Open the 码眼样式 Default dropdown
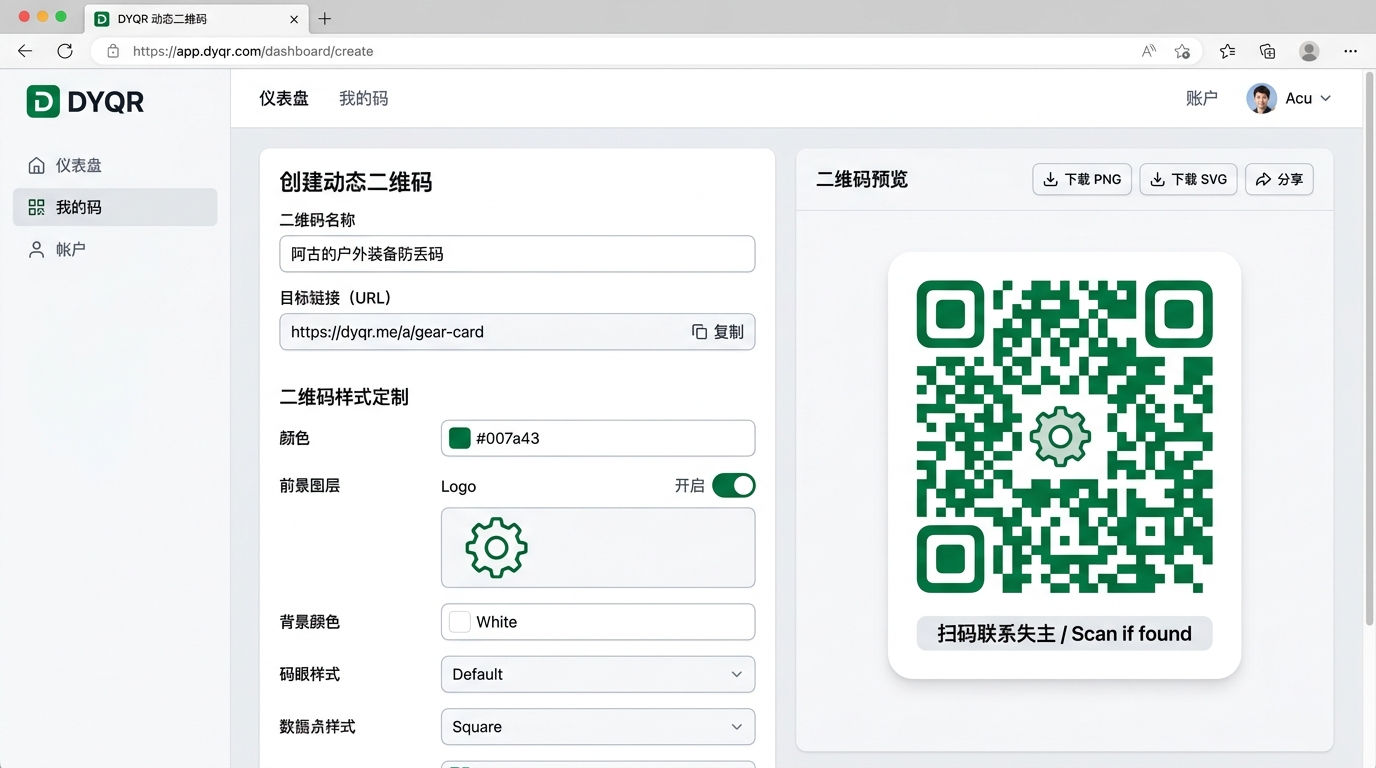 coord(598,674)
